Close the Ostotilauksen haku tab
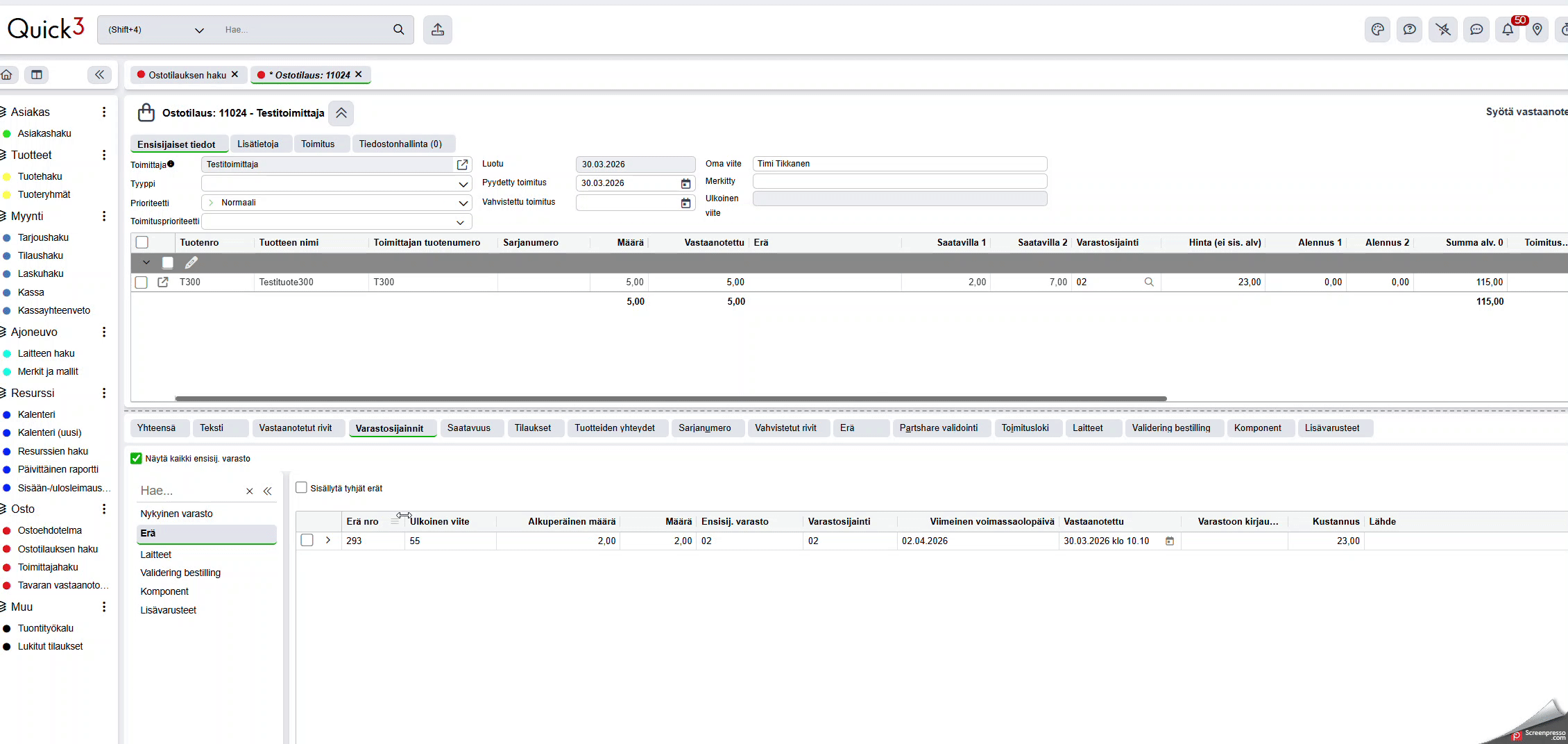The image size is (1568, 744). click(235, 74)
